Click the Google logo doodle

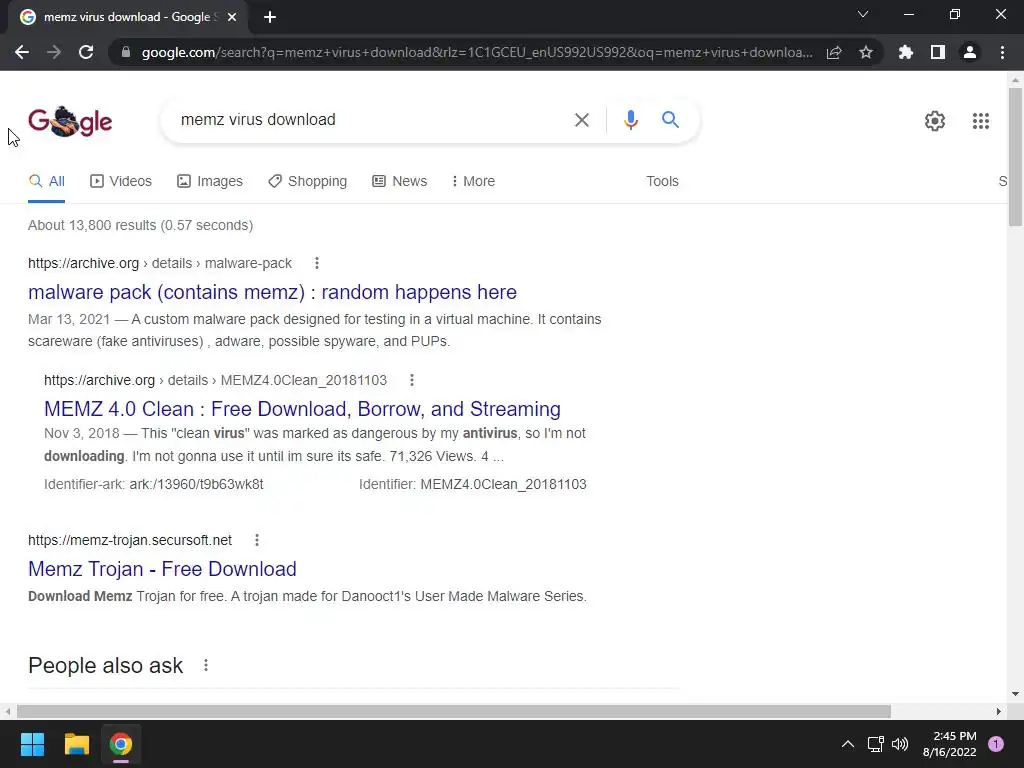[x=70, y=121]
